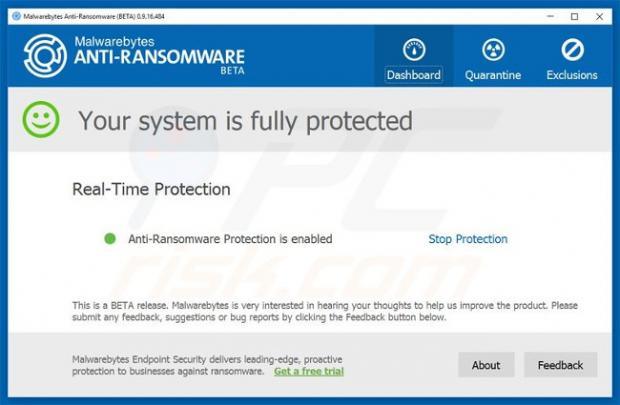Click the green protection status dot
Screen dimensions: 620x405
click(110, 239)
